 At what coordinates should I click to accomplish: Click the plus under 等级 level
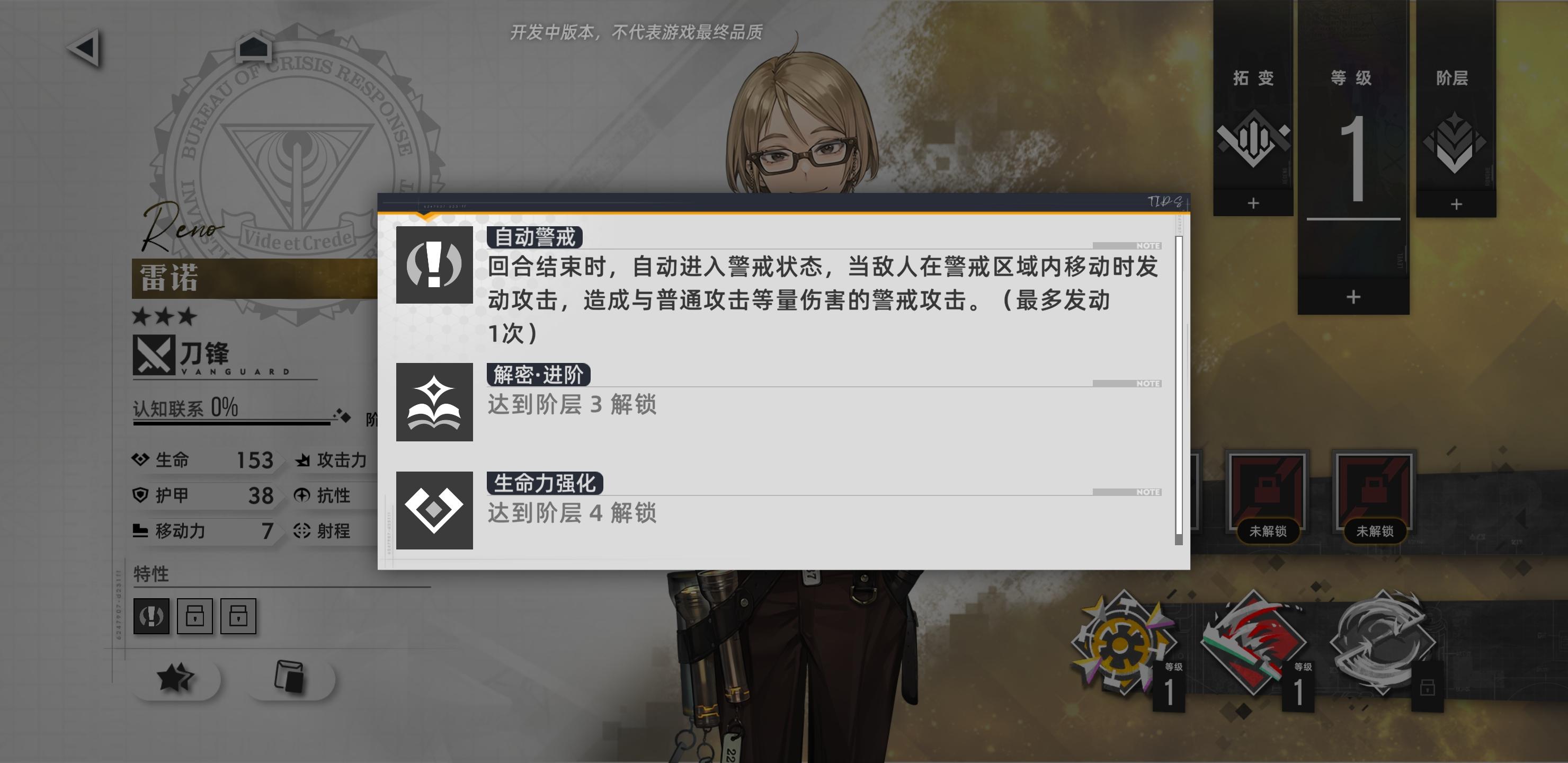tap(1353, 297)
